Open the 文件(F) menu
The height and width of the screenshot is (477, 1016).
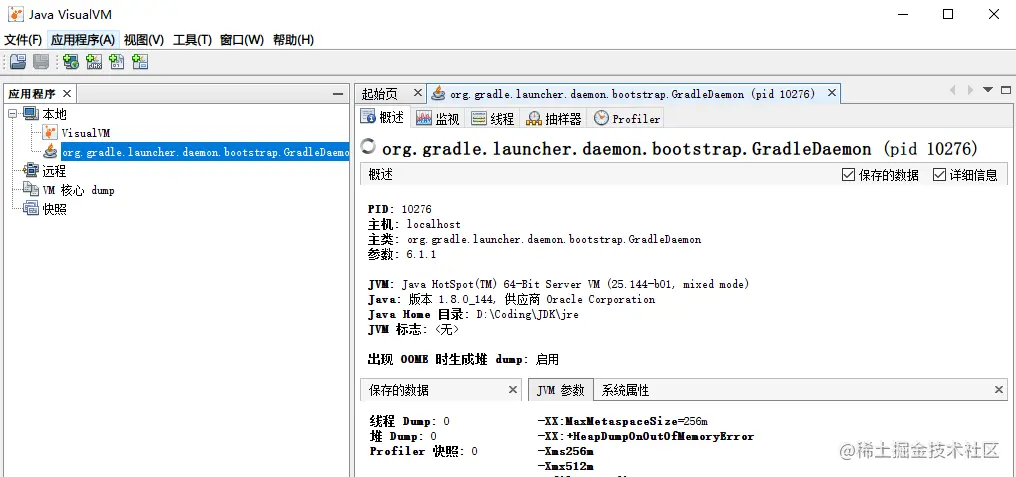click(23, 40)
